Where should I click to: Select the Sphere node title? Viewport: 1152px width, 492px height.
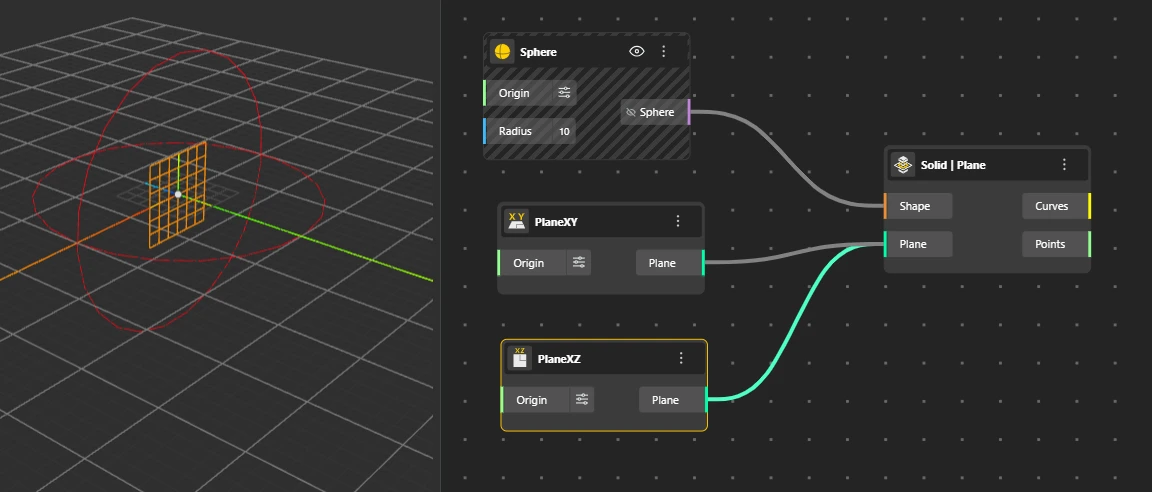tap(539, 52)
